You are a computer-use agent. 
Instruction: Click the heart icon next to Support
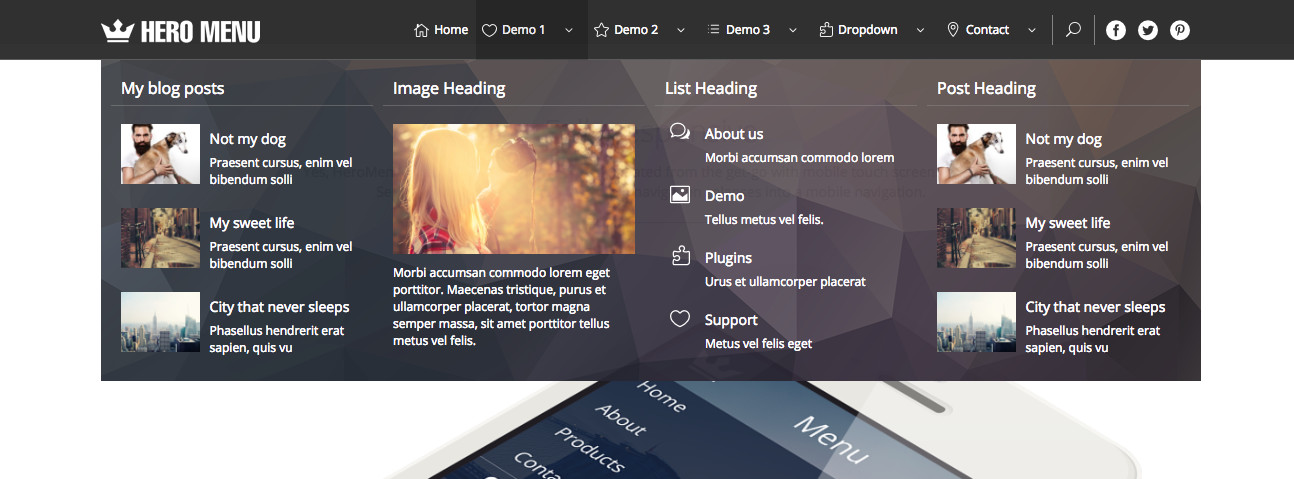tap(680, 319)
